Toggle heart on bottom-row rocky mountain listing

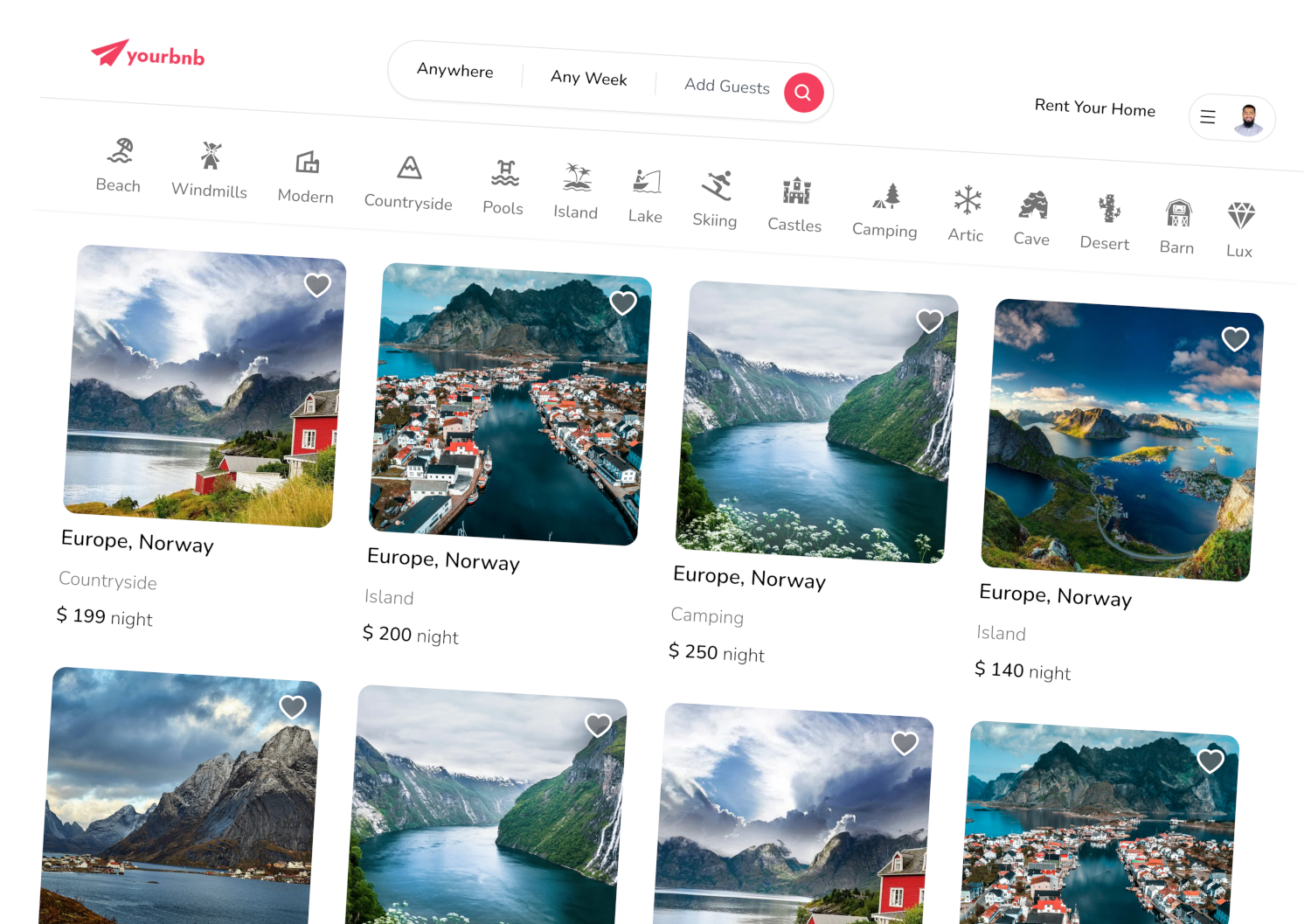point(293,707)
